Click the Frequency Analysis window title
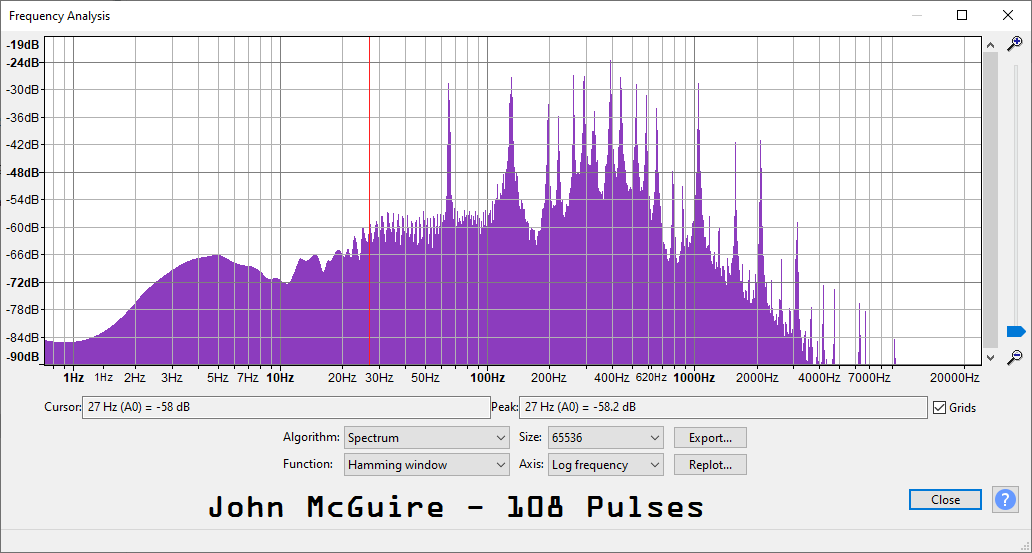The width and height of the screenshot is (1032, 553). [59, 16]
